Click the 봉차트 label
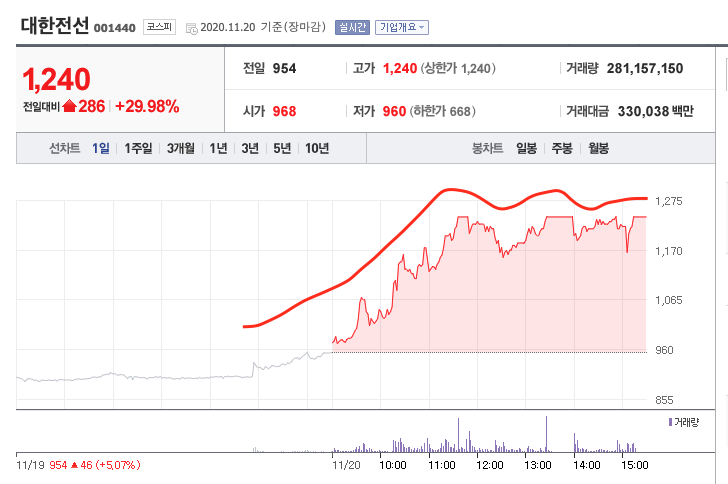This screenshot has height=484, width=728. click(x=488, y=148)
